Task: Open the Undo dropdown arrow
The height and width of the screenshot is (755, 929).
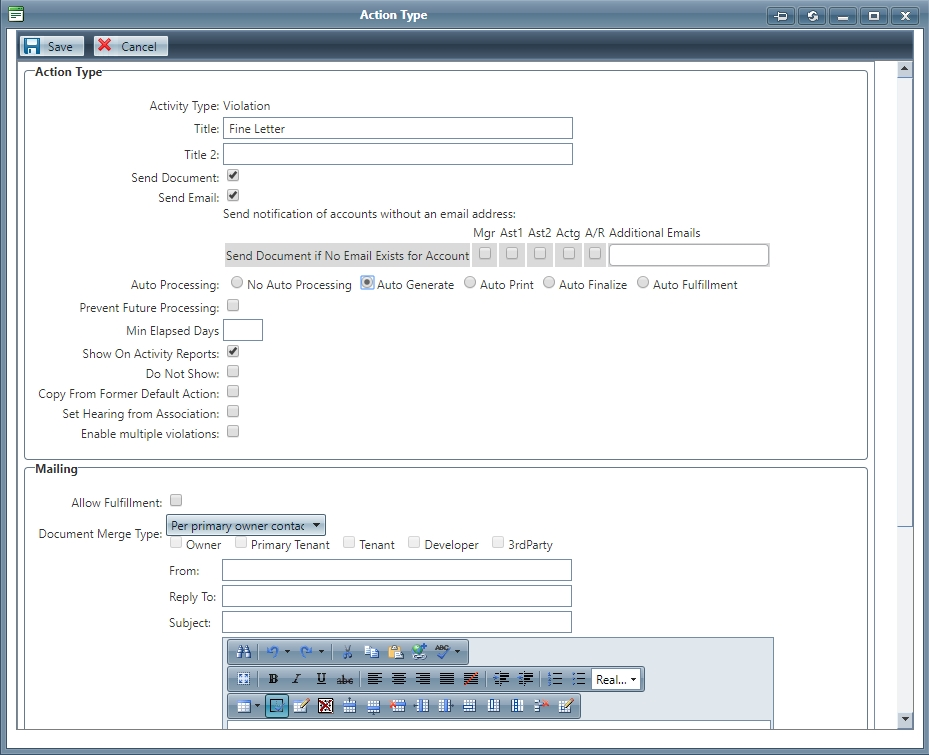Action: pos(287,651)
